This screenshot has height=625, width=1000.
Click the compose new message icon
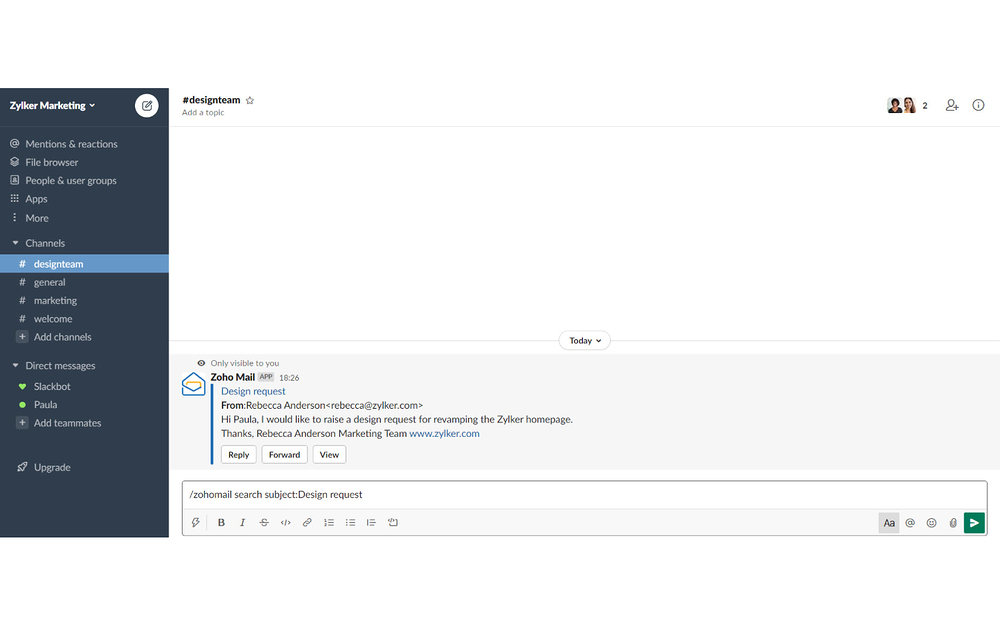tap(147, 106)
